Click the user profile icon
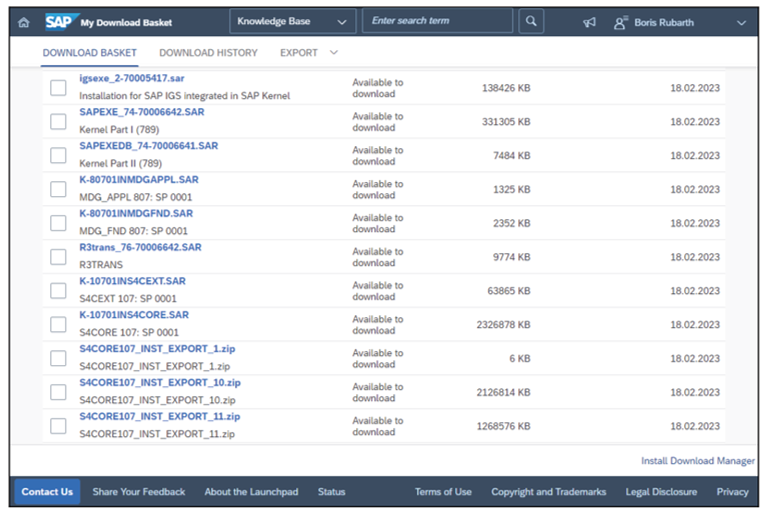 pos(620,22)
